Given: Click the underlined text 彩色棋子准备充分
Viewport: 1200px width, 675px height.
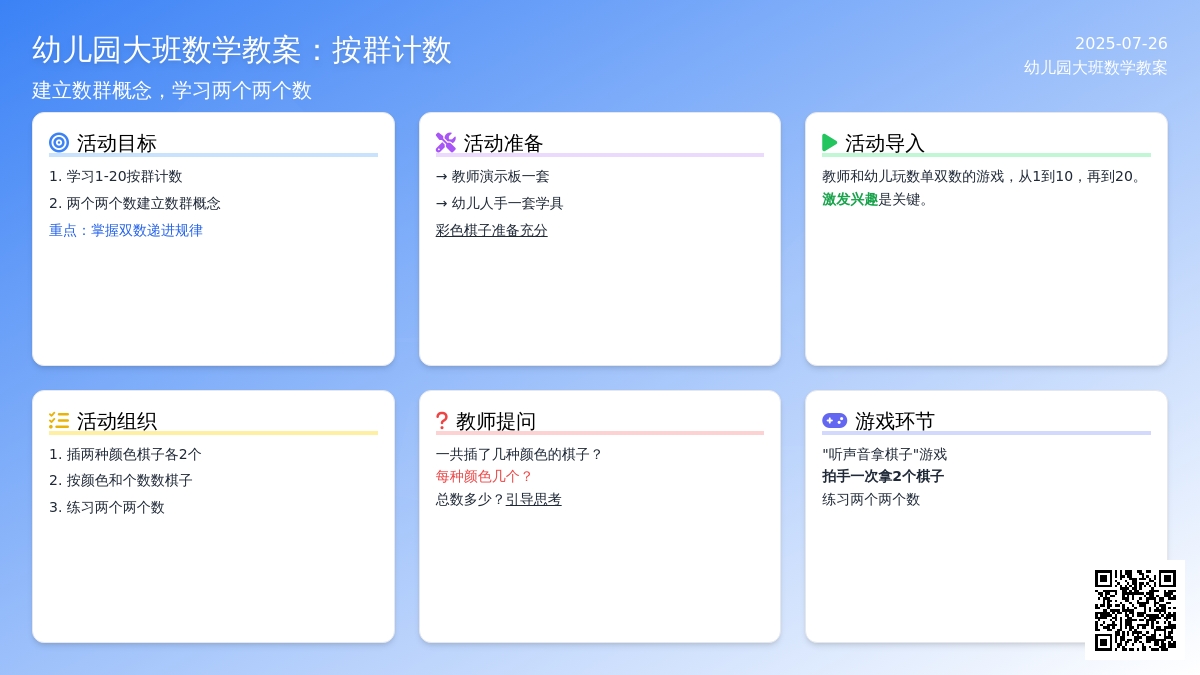Looking at the screenshot, I should pyautogui.click(x=492, y=230).
